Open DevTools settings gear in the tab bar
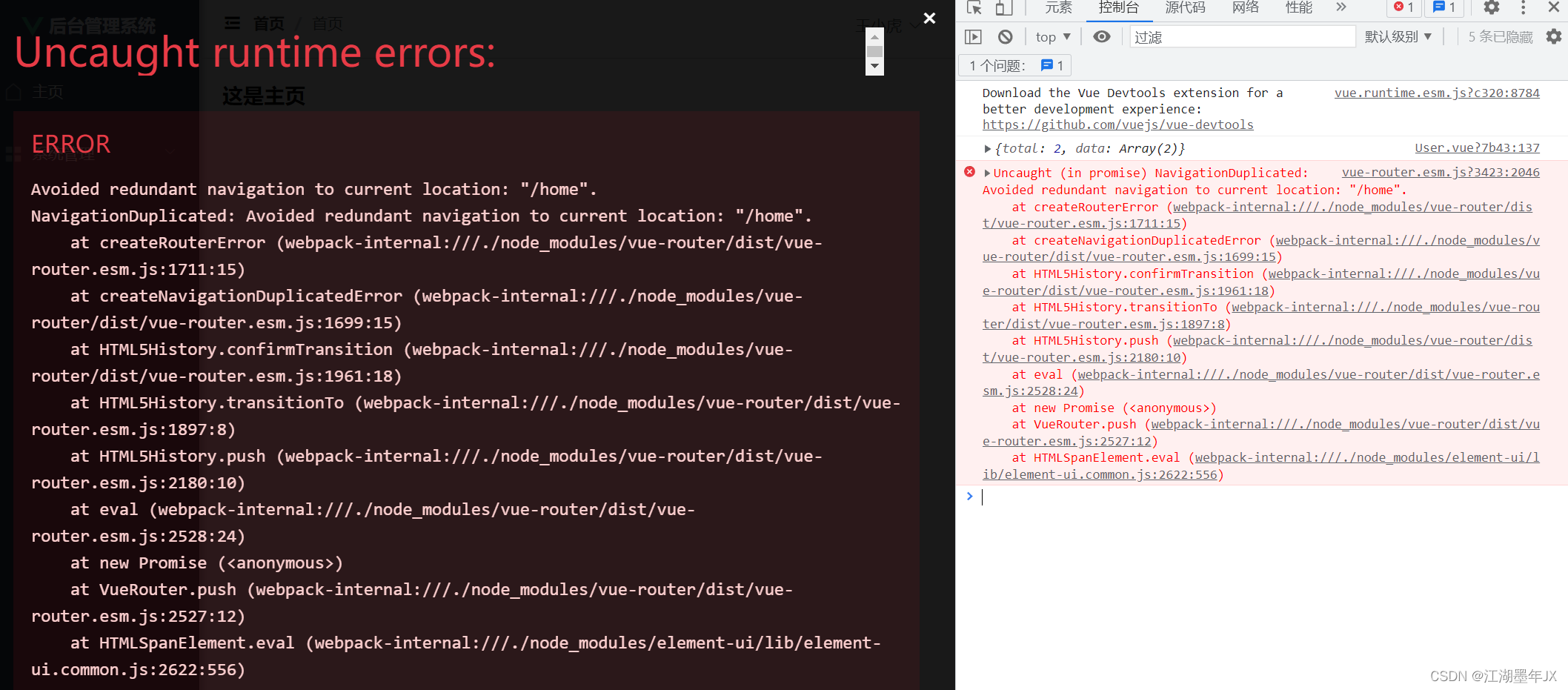The image size is (1568, 690). click(x=1492, y=7)
